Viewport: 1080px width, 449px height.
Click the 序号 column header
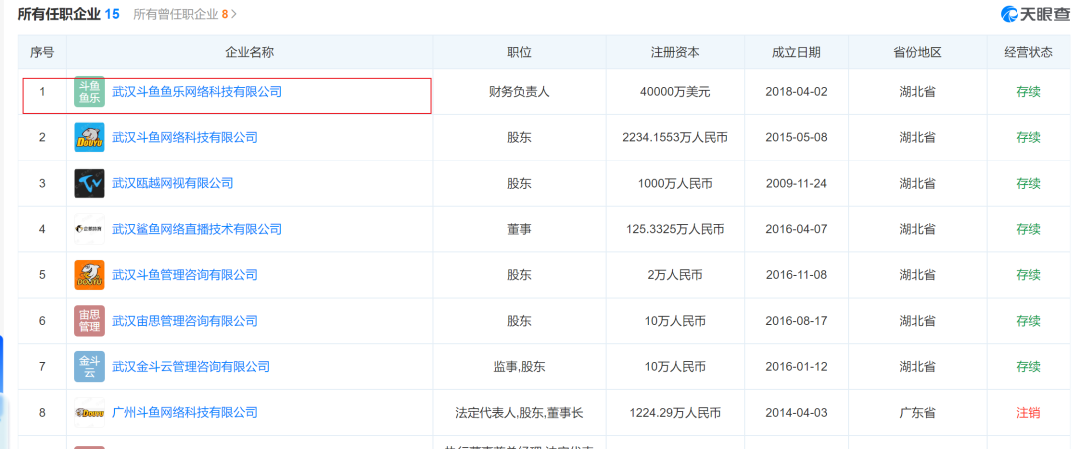pyautogui.click(x=42, y=52)
